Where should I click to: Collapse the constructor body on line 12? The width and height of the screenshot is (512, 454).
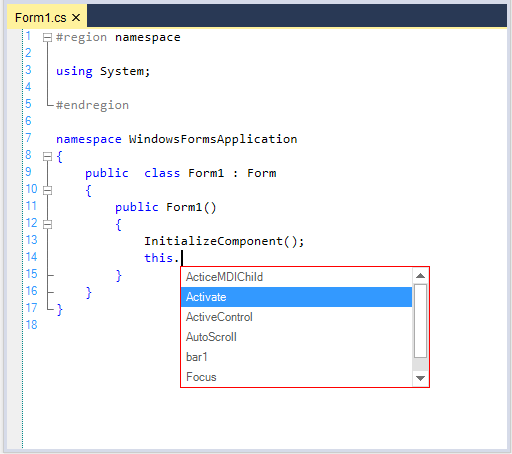47,224
